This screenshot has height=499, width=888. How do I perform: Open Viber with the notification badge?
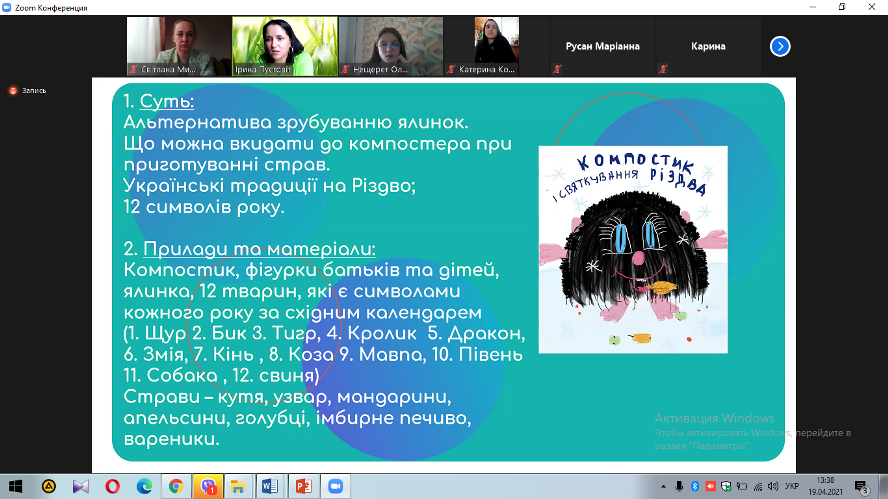(x=208, y=486)
